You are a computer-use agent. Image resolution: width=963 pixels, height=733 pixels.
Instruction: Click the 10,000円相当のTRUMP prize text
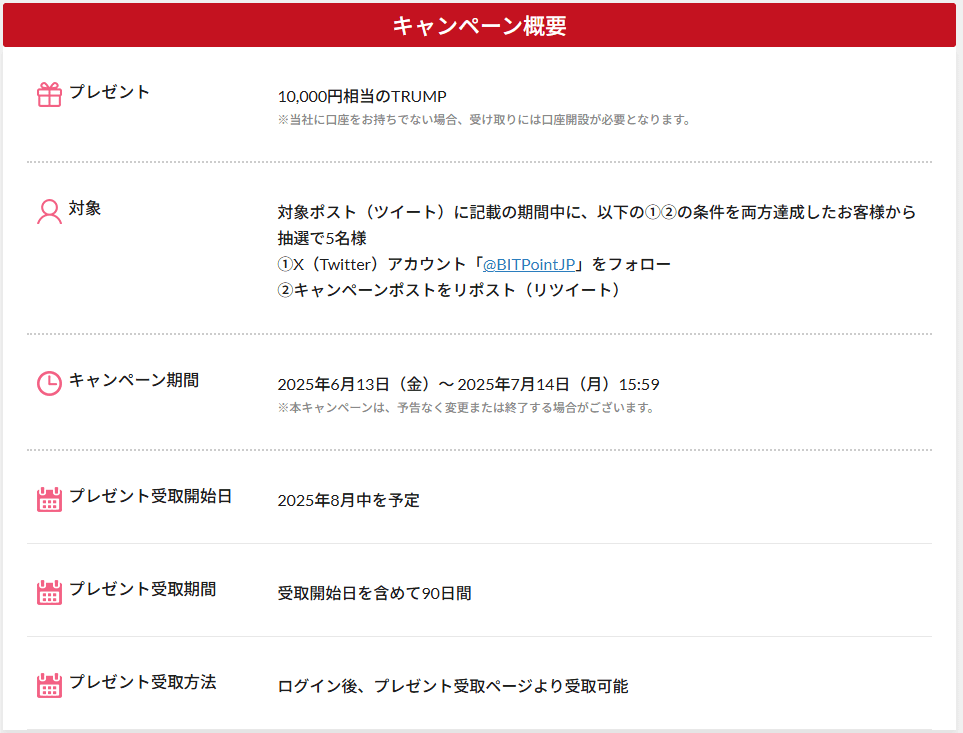point(362,96)
